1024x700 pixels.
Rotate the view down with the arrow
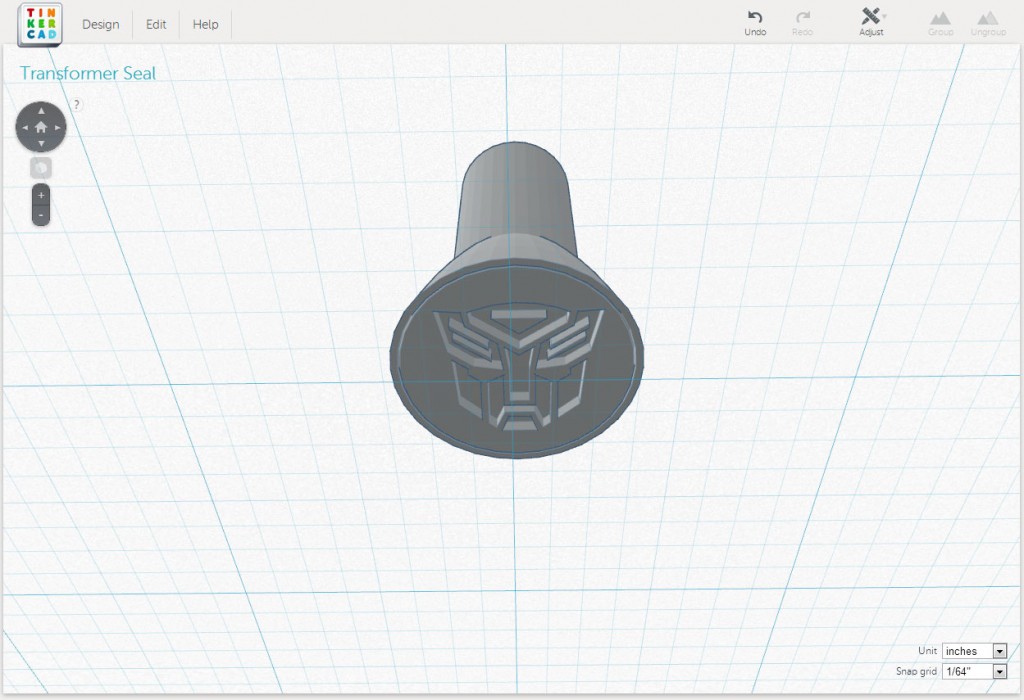pos(41,144)
